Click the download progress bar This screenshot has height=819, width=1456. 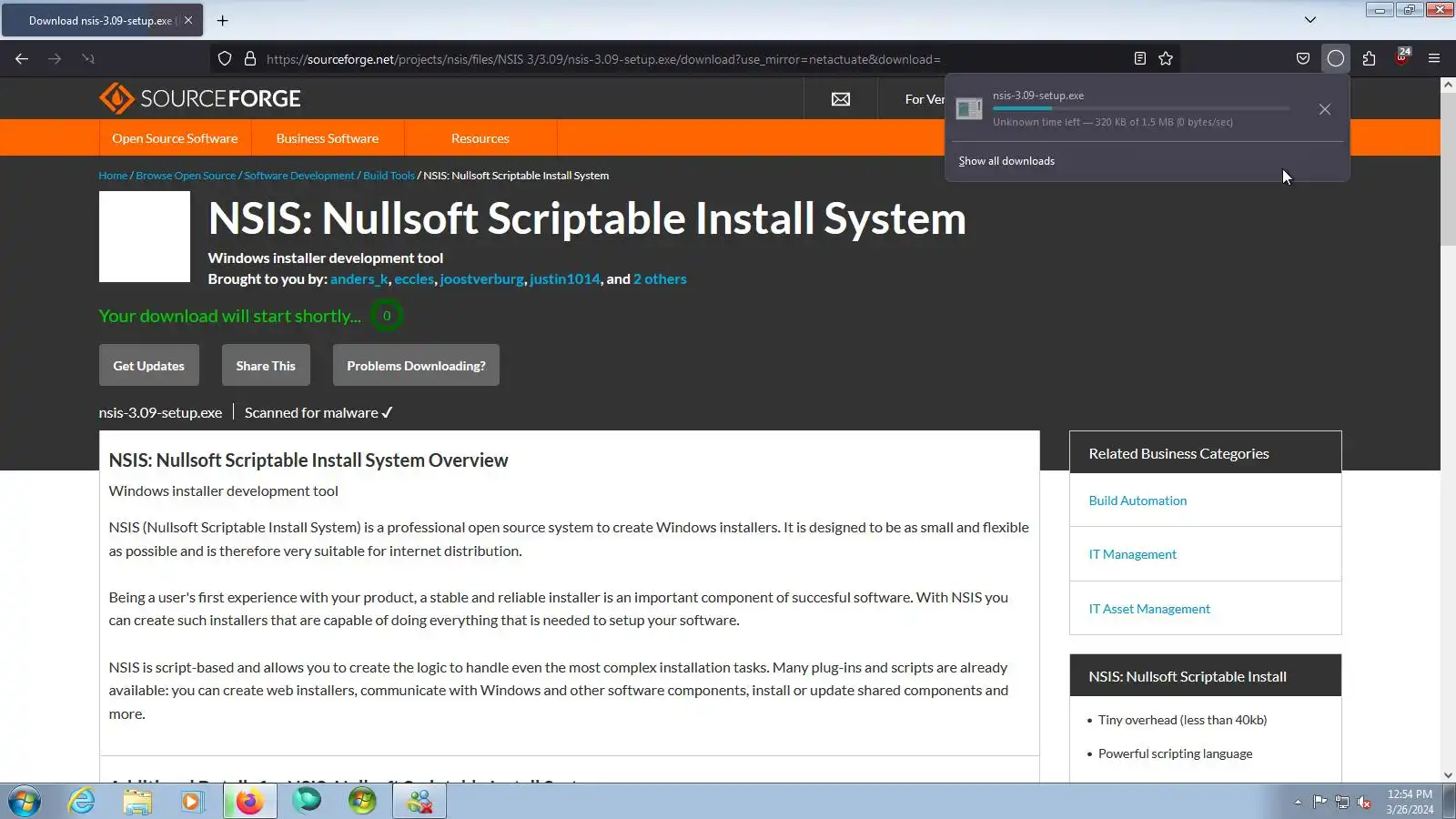(x=1141, y=108)
